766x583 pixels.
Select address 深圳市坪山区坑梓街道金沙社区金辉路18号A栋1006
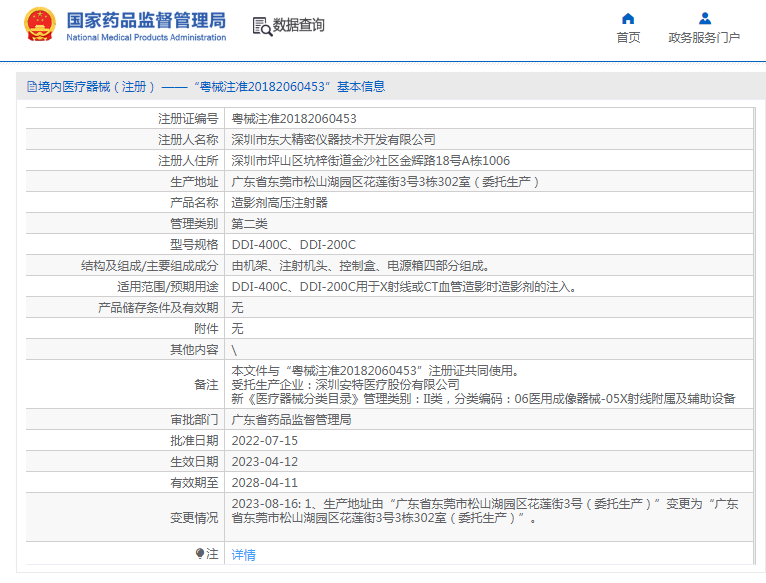pos(370,161)
